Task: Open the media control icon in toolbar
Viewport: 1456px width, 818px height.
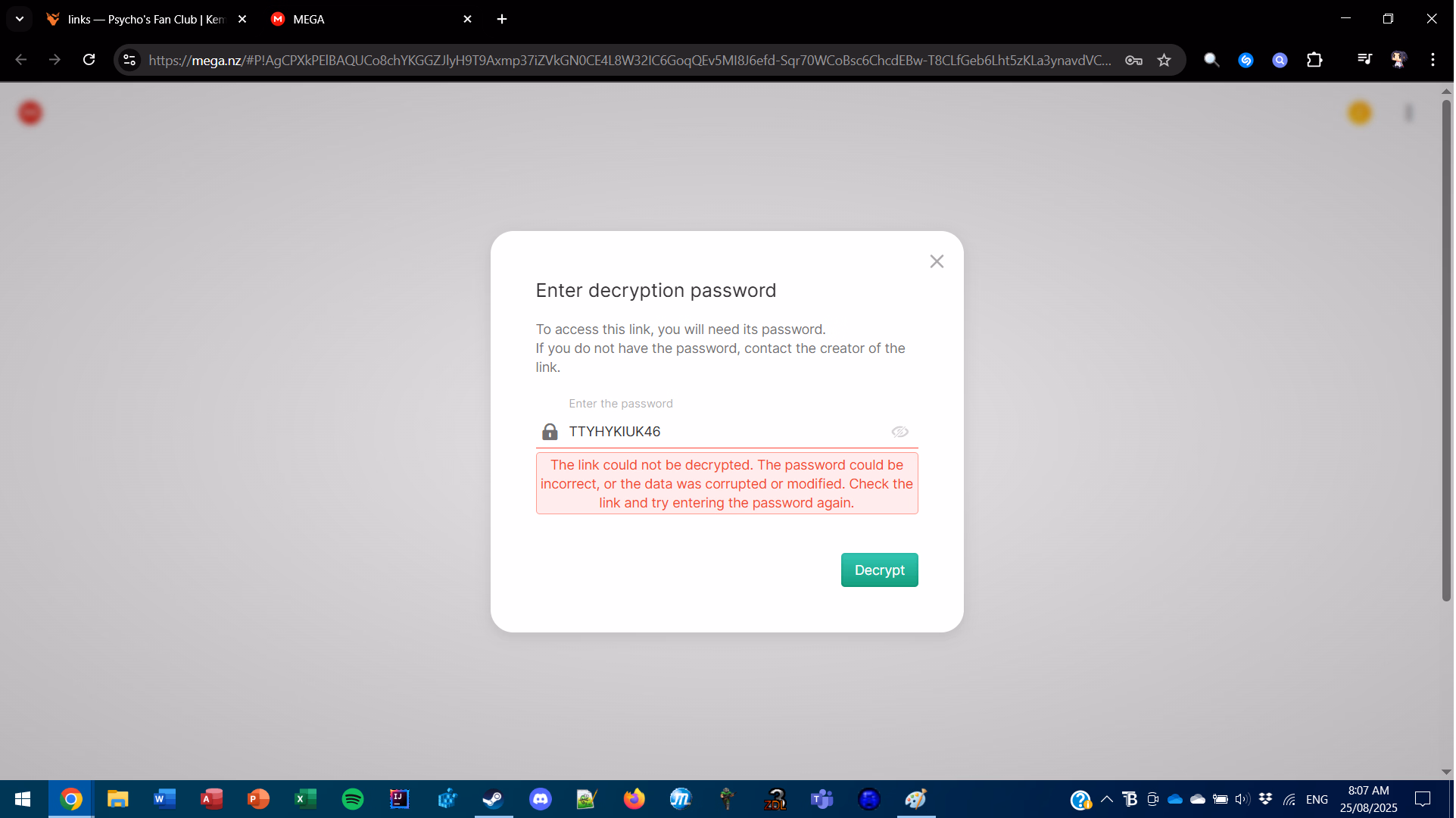Action: pyautogui.click(x=1364, y=61)
